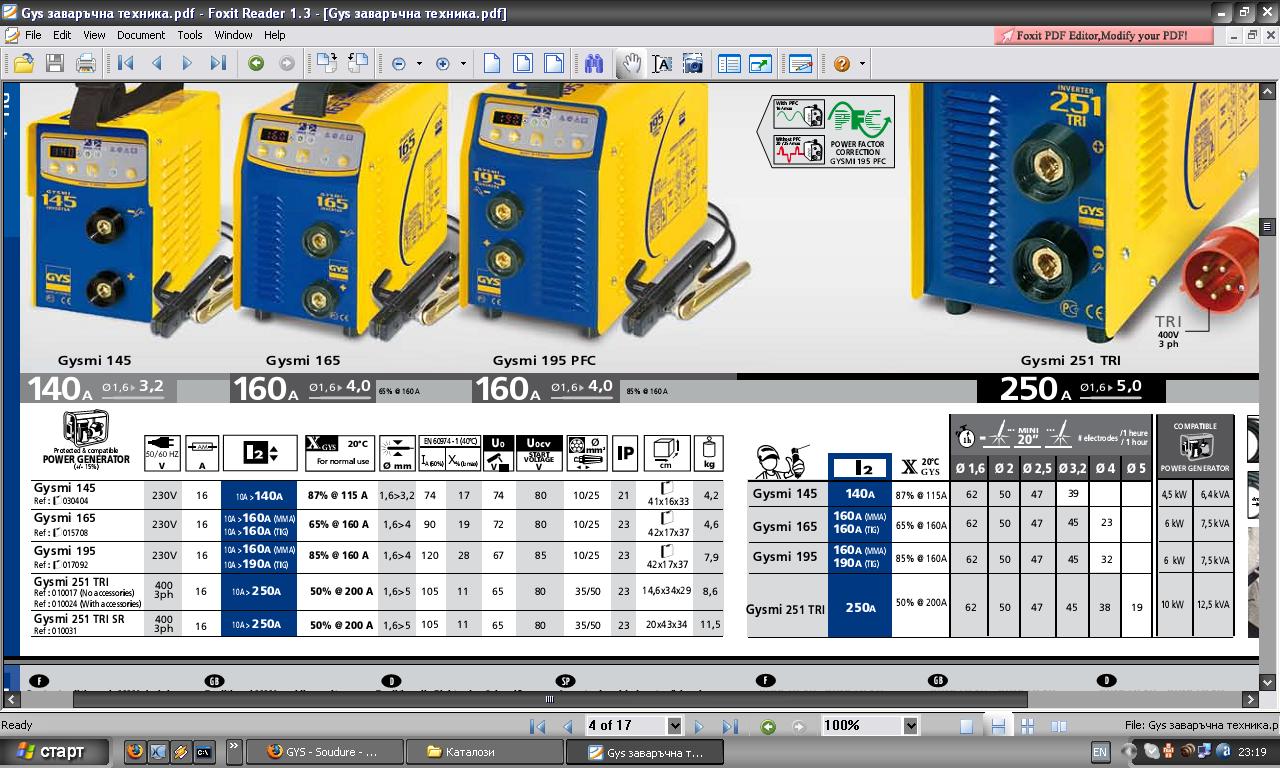Jump to last page in top toolbar
Image resolution: width=1280 pixels, height=768 pixels.
point(218,64)
